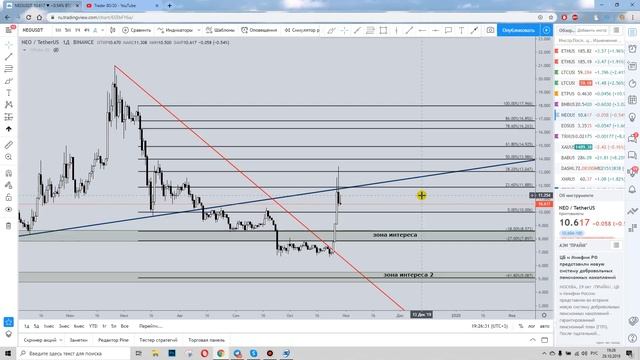Open notifications bell icon in right sidebar
Image resolution: width=640 pixels, height=360 pixels.
[632, 189]
